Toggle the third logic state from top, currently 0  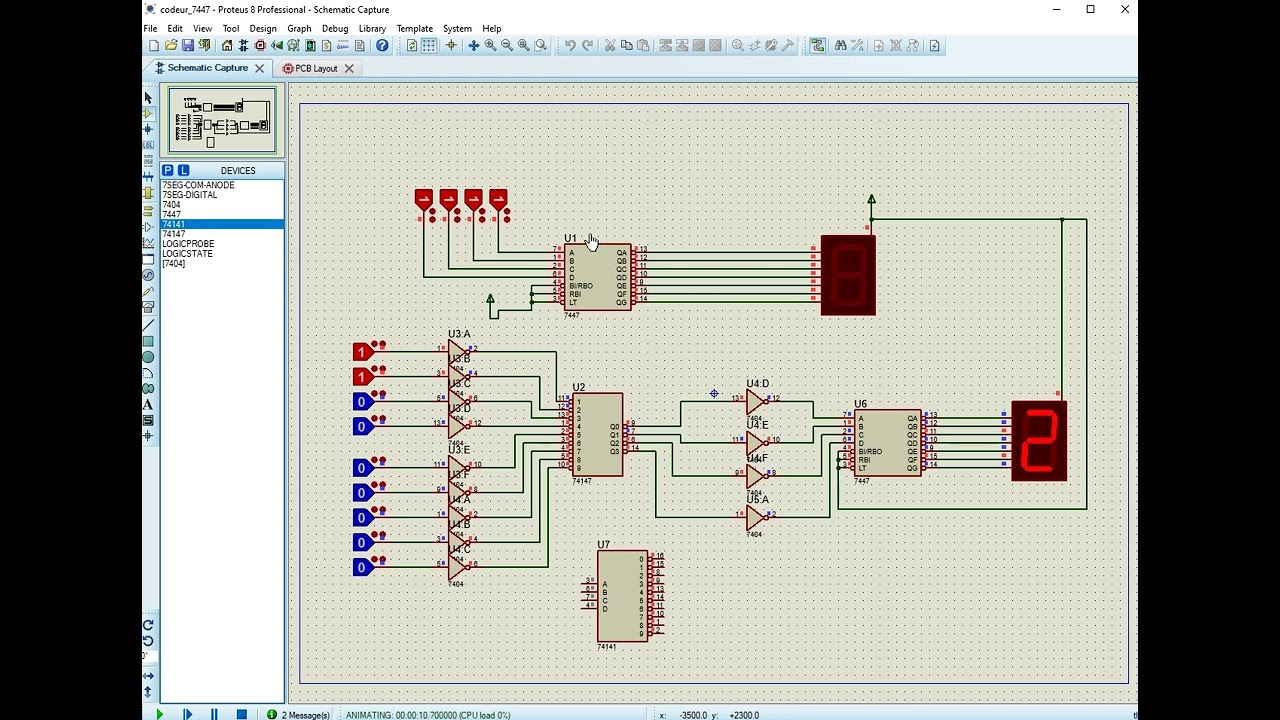click(x=363, y=401)
